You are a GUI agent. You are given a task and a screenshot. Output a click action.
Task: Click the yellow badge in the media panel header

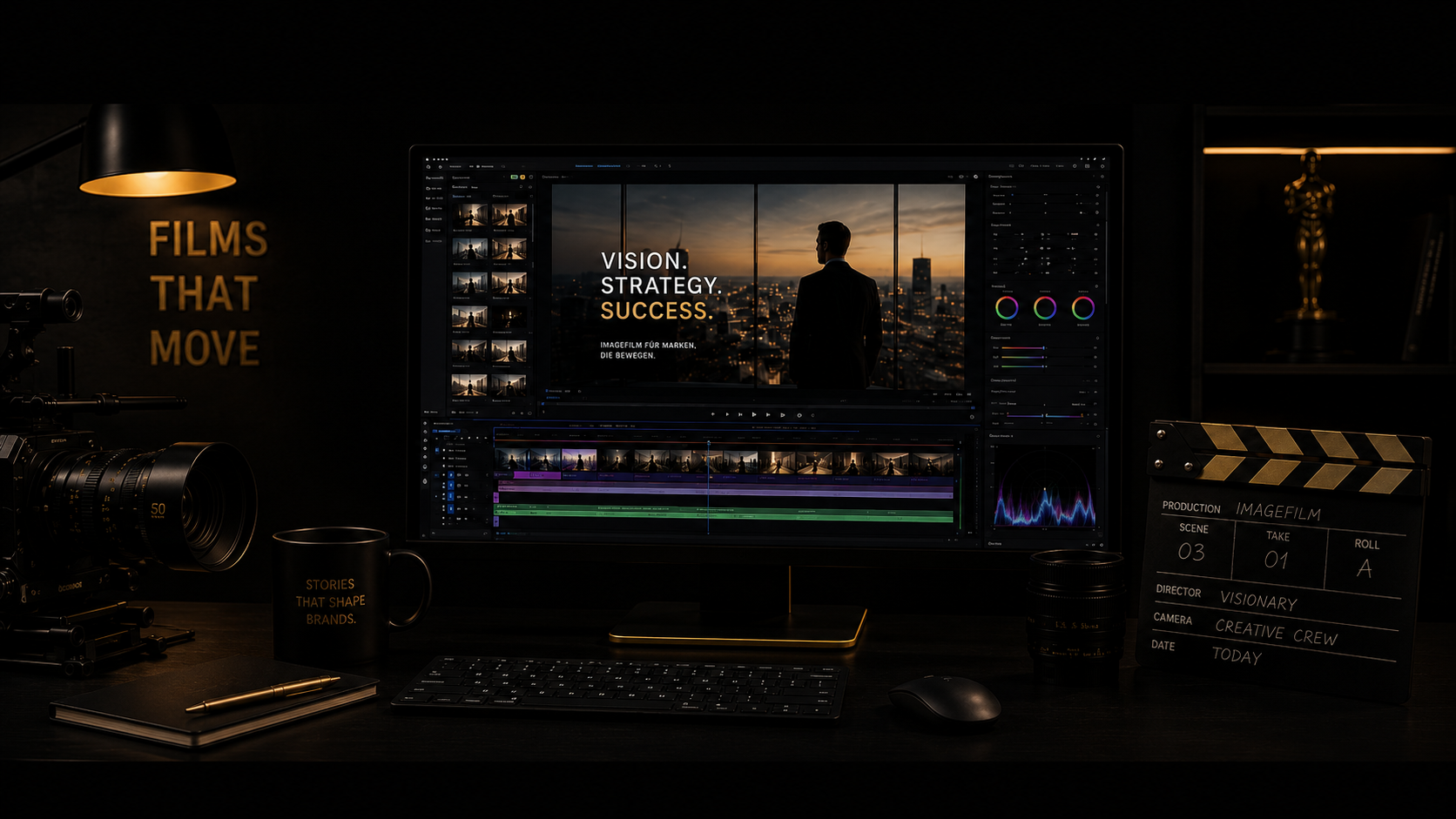click(x=522, y=177)
